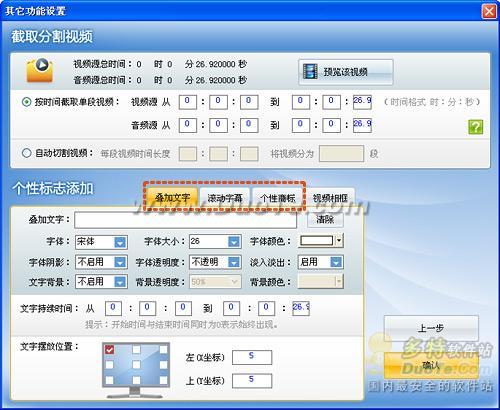Click the 叠加文字 text input field
The width and height of the screenshot is (500, 410).
point(185,220)
